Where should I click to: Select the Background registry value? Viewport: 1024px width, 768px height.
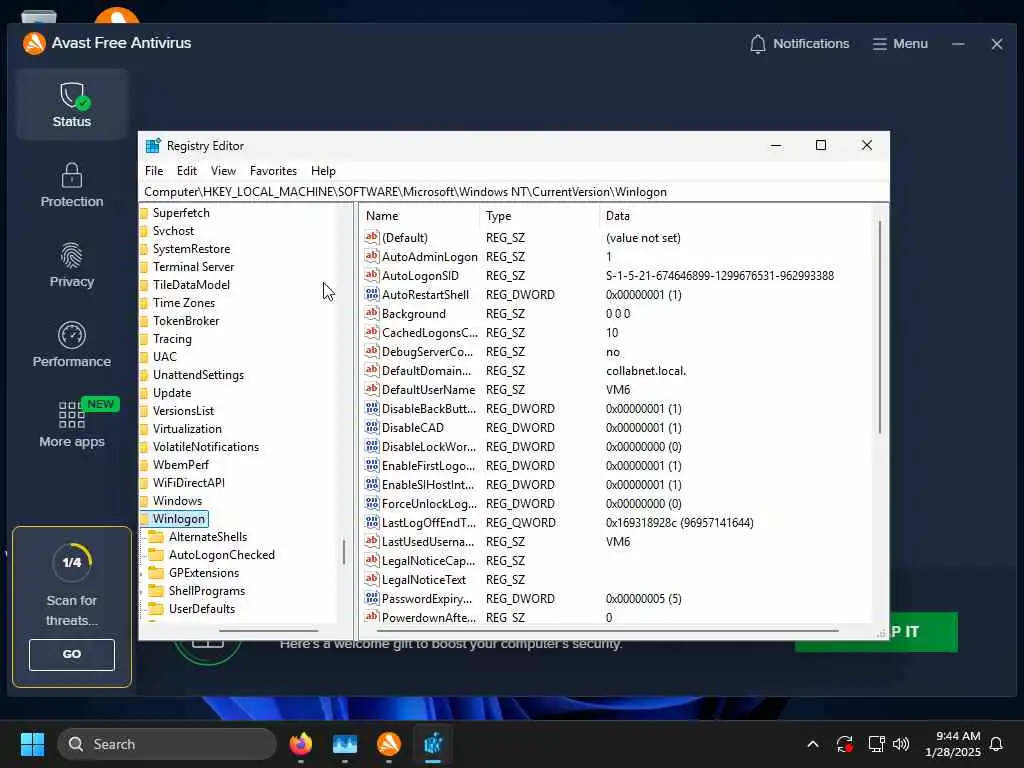pyautogui.click(x=413, y=313)
